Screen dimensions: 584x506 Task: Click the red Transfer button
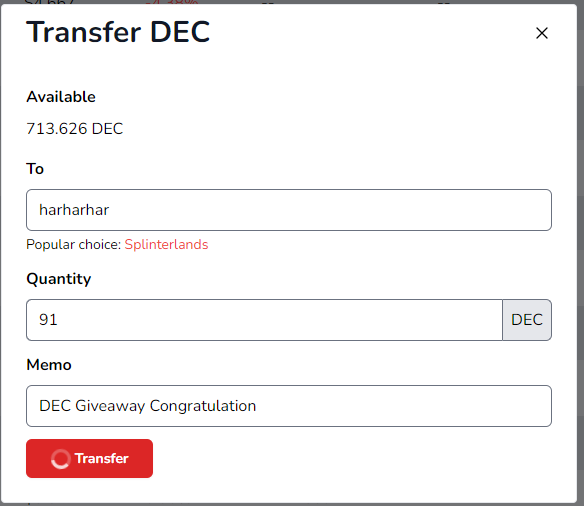click(x=89, y=458)
